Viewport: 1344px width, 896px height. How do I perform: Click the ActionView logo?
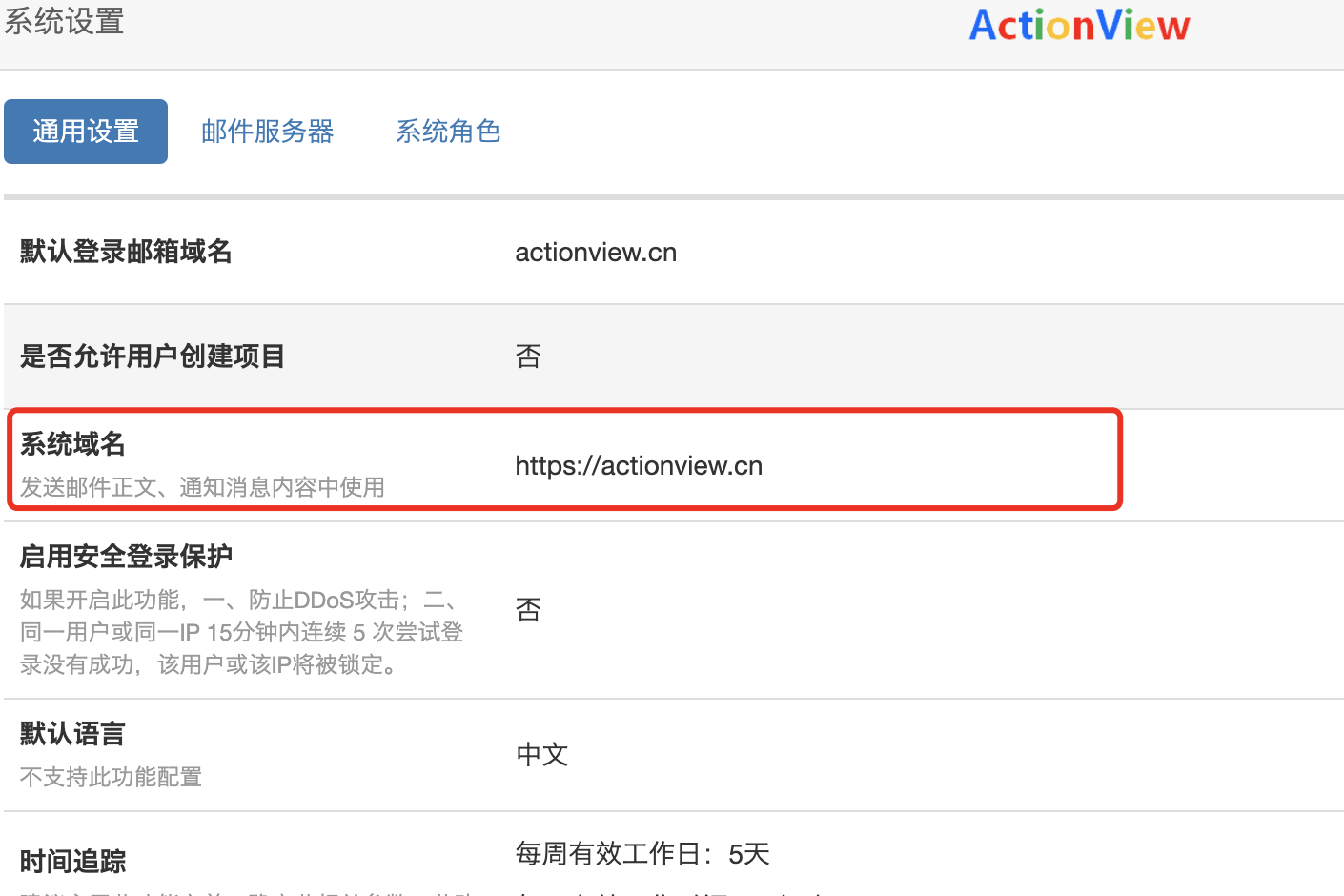[x=1078, y=25]
